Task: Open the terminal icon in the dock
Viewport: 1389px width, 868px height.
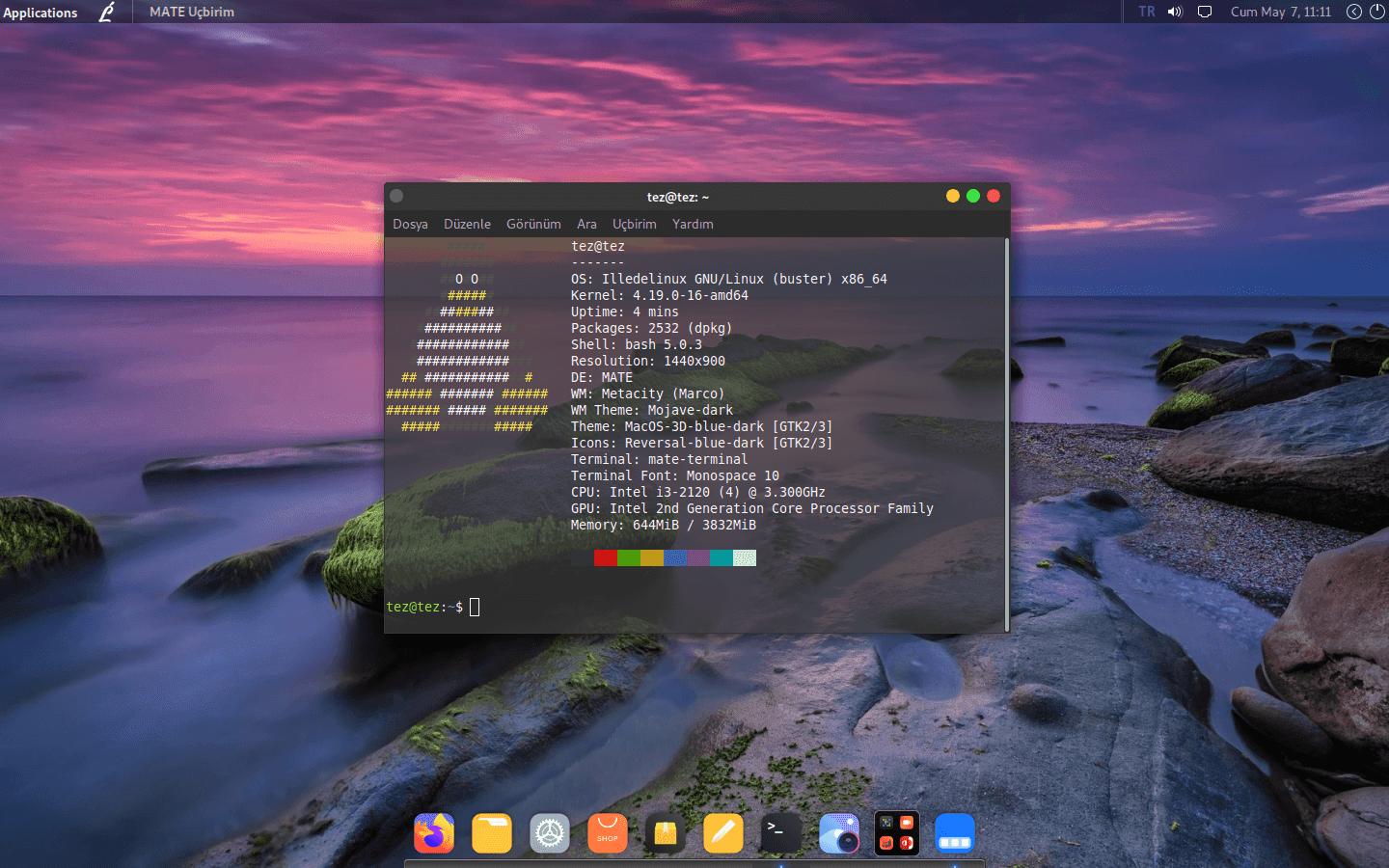Action: pos(781,833)
